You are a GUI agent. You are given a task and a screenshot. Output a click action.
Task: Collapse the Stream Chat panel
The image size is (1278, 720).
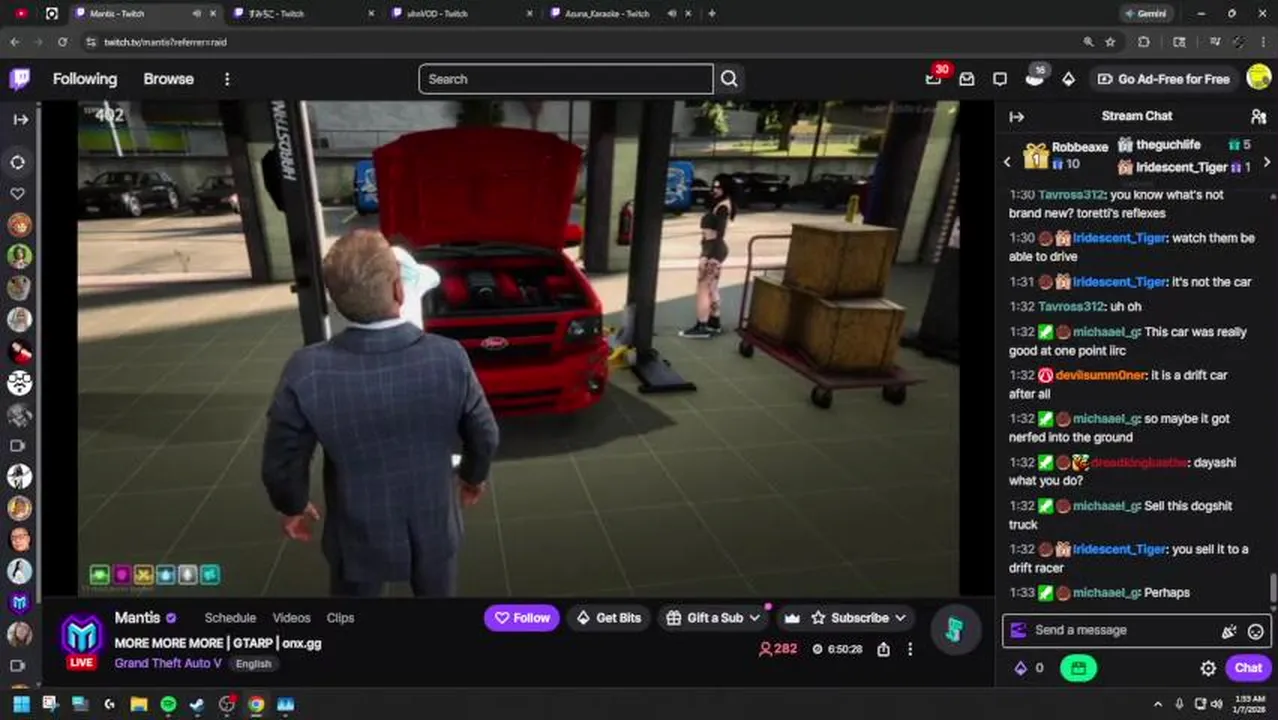1017,117
